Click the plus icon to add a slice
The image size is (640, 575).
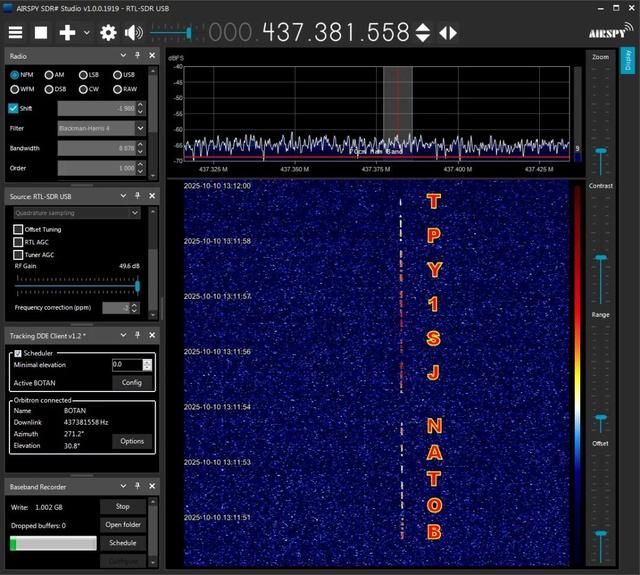(x=67, y=32)
